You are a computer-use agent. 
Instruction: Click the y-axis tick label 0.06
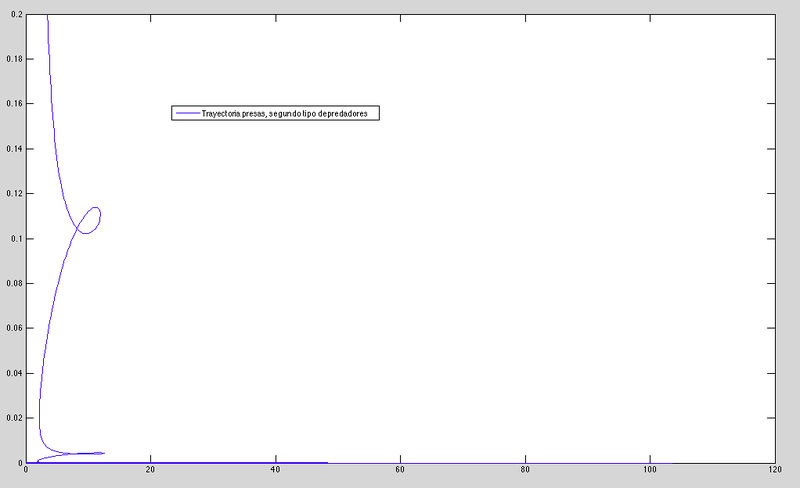coord(14,328)
